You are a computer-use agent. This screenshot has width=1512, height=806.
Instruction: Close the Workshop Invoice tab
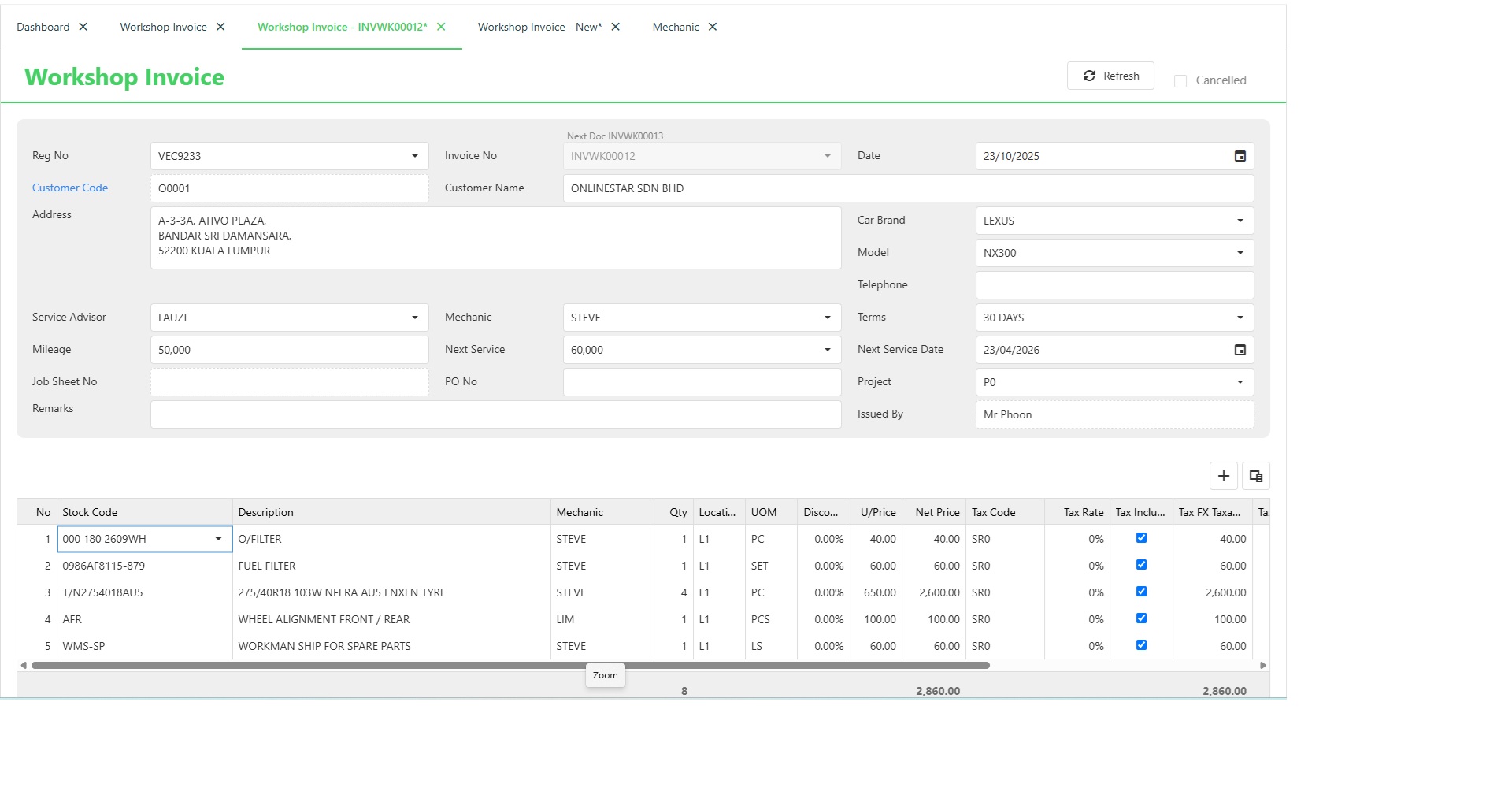(x=220, y=27)
